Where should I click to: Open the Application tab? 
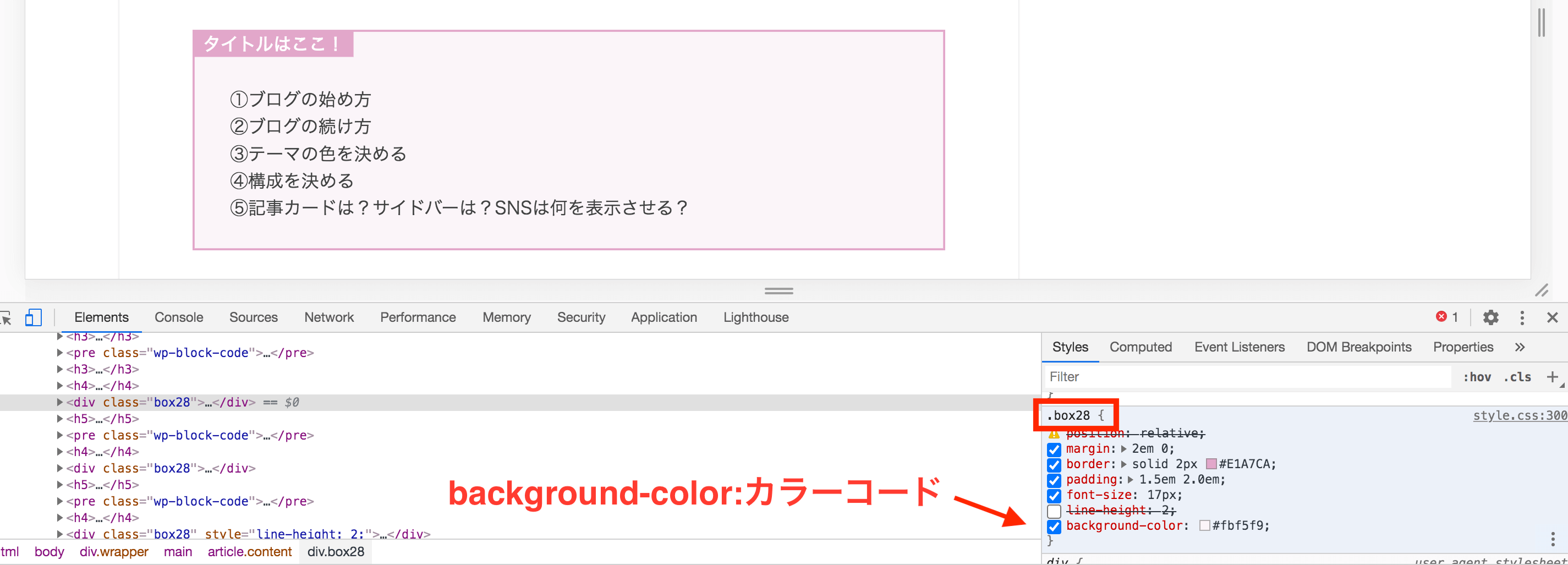pos(664,317)
